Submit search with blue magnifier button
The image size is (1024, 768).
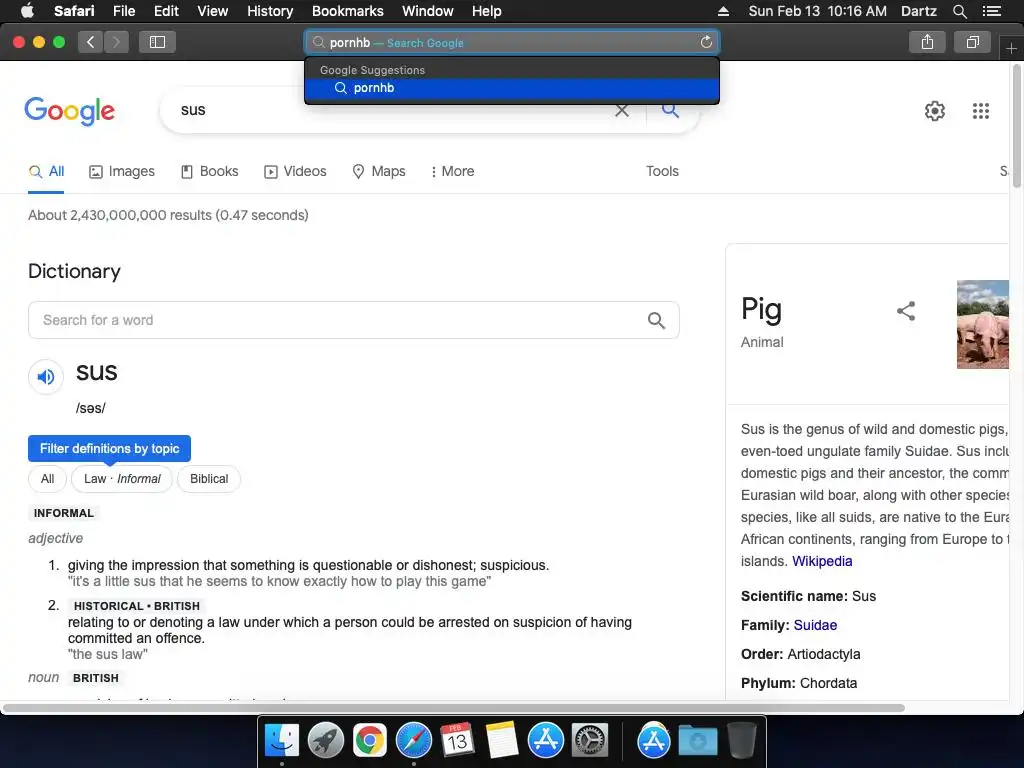[670, 110]
